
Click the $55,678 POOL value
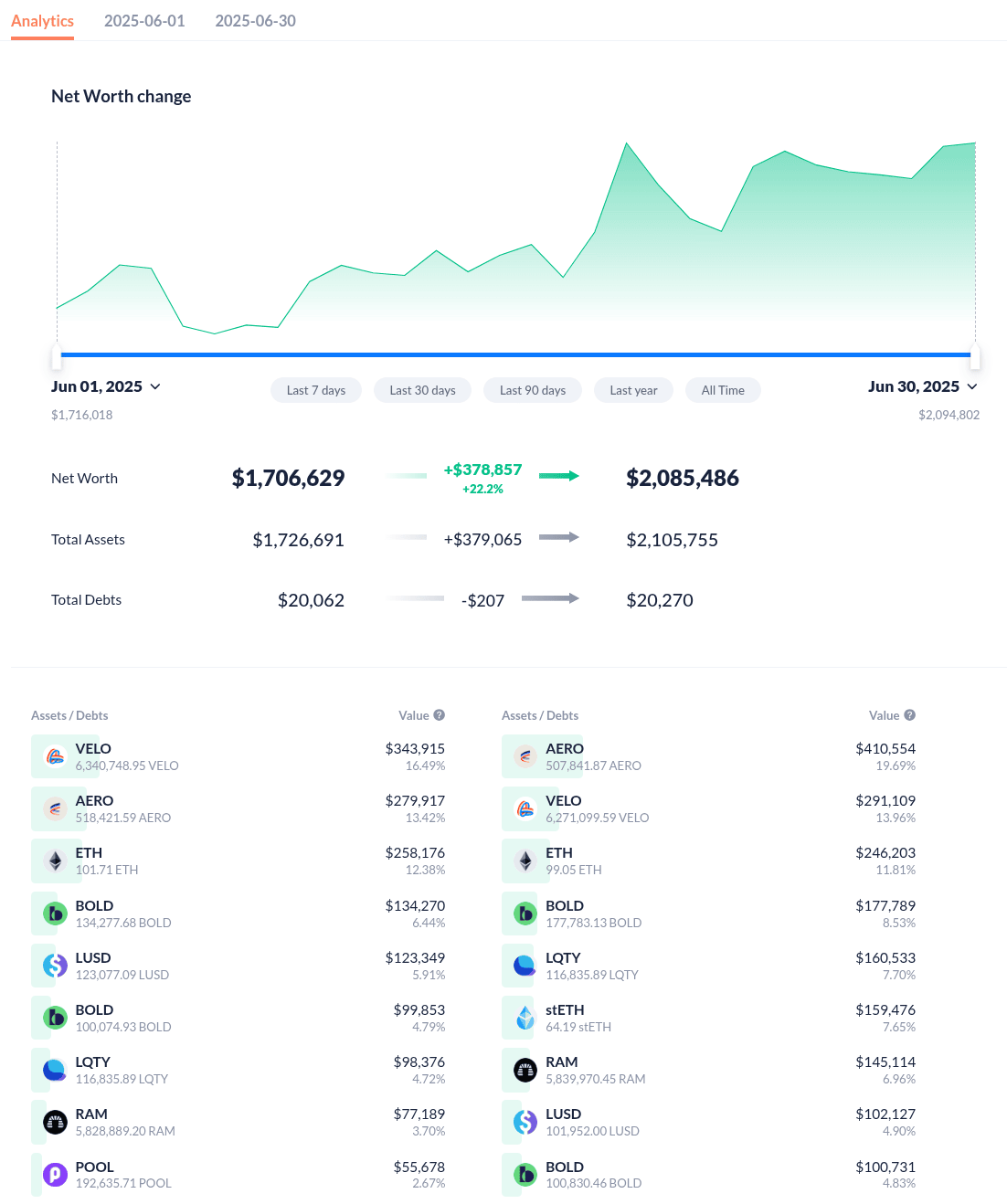419,1167
